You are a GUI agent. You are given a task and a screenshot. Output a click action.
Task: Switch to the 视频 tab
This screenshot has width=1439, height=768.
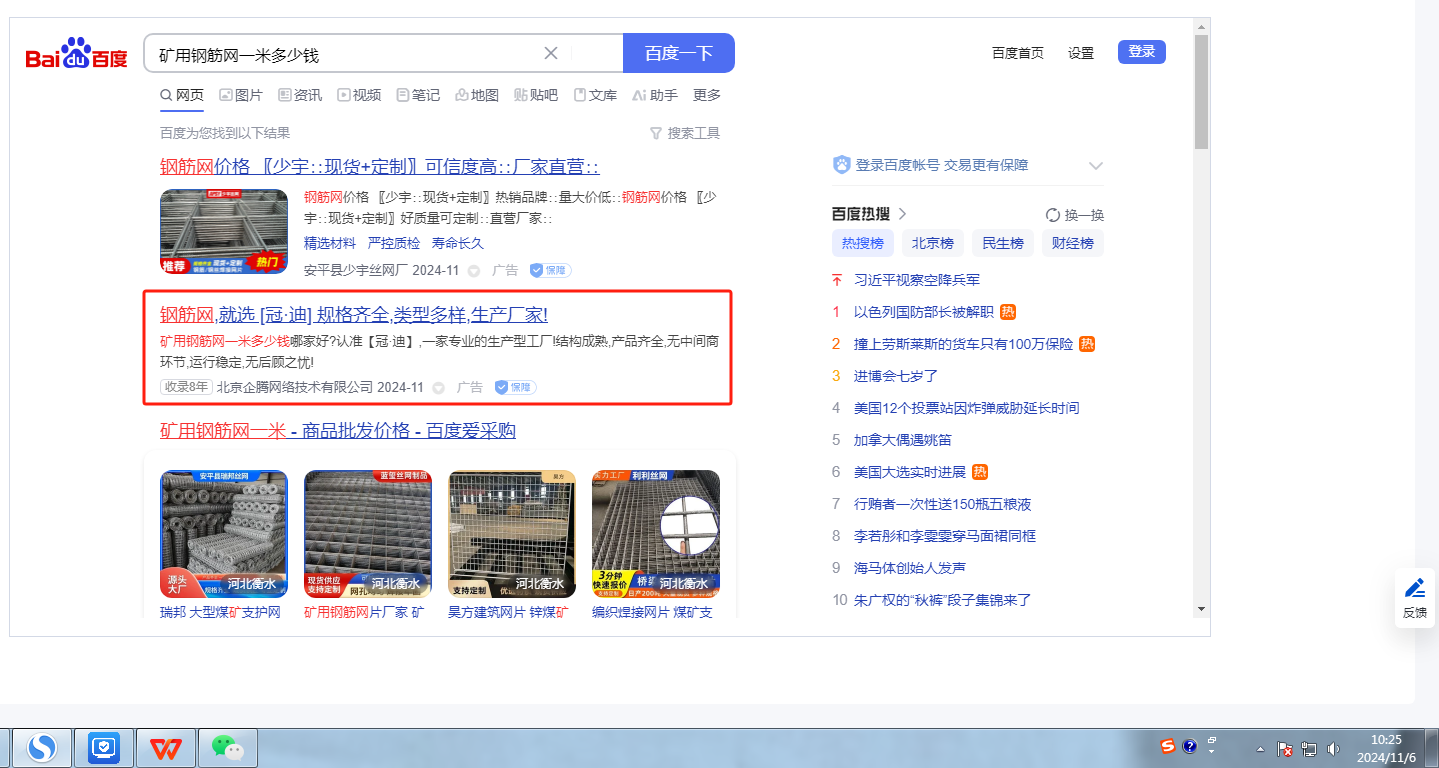coord(359,95)
